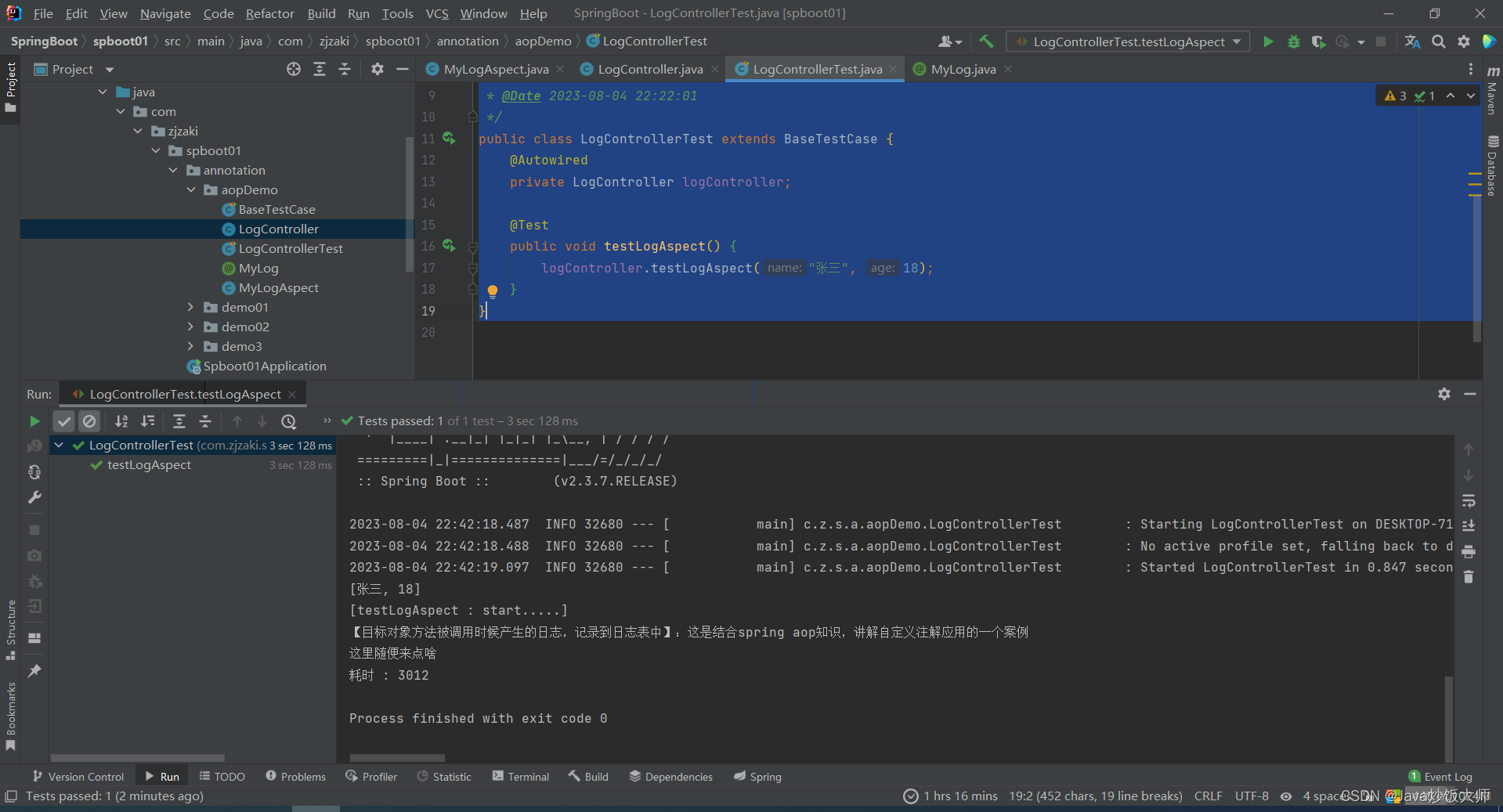
Task: Collapse LogControllerTest node in test tree
Action: pyautogui.click(x=59, y=445)
